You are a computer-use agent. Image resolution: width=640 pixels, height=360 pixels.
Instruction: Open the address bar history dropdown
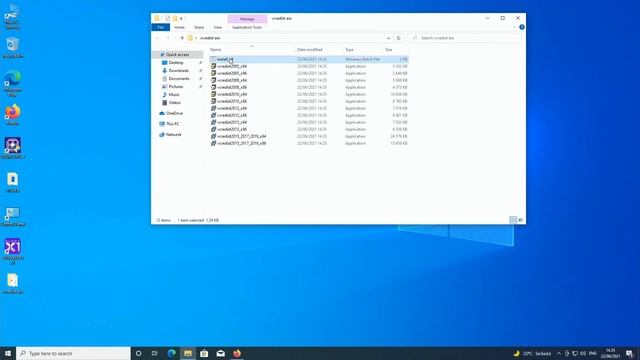pos(388,38)
